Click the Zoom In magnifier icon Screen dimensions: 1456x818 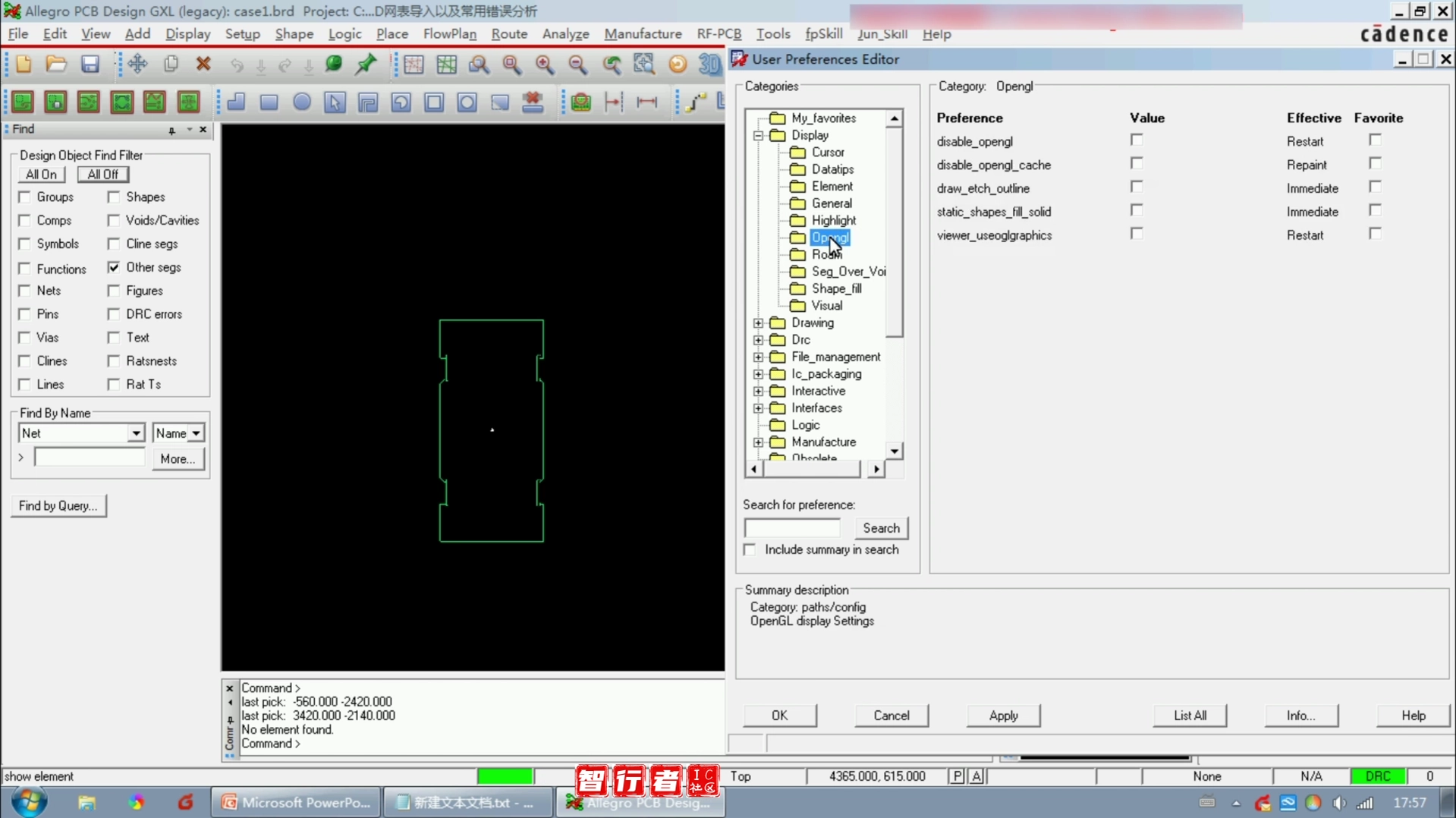pos(545,64)
